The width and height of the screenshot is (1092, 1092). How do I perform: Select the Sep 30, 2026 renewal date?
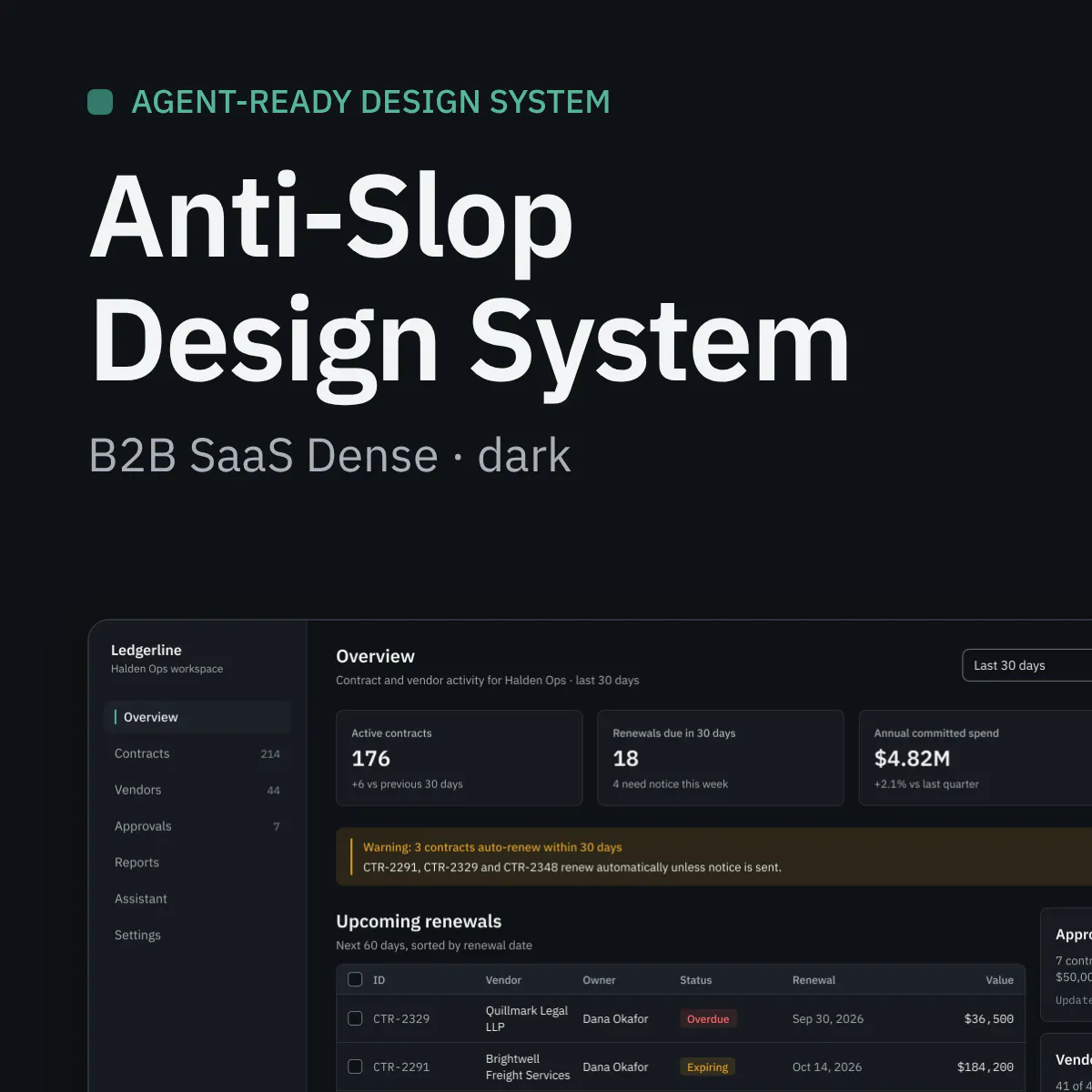click(x=828, y=1018)
